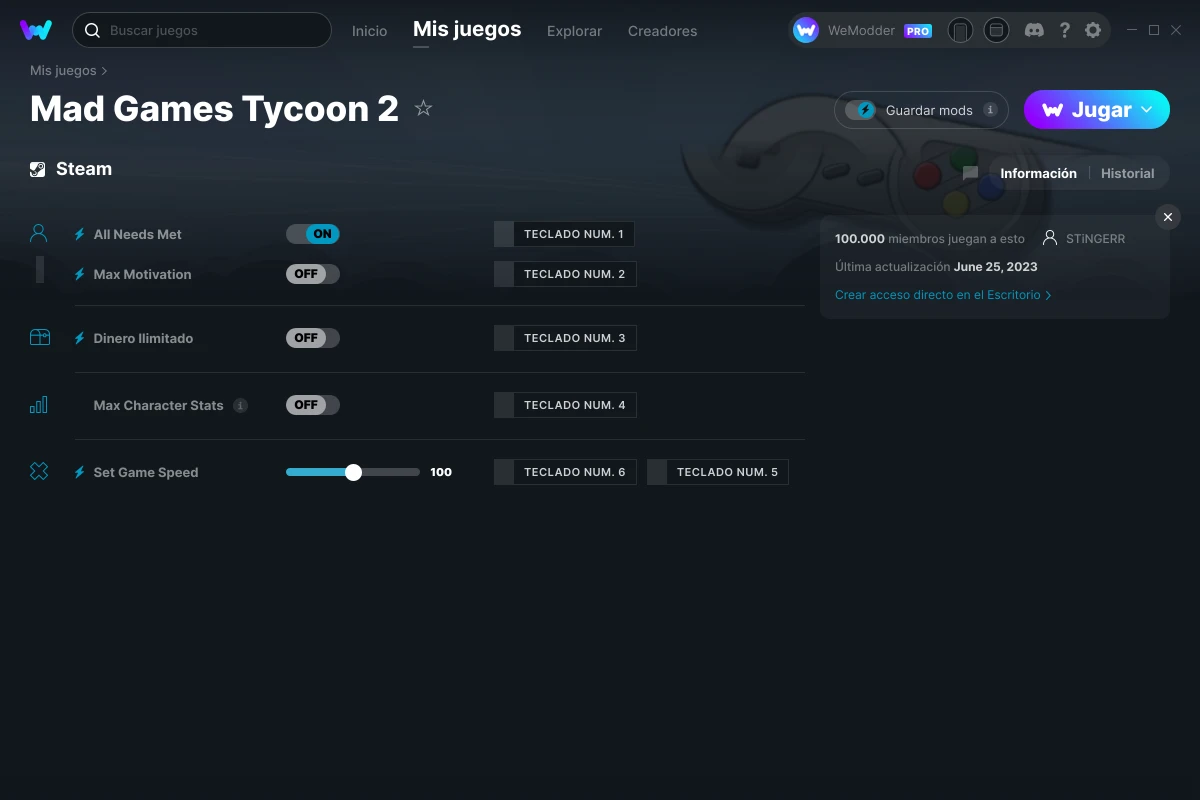Open the Discord icon link

[x=1035, y=30]
